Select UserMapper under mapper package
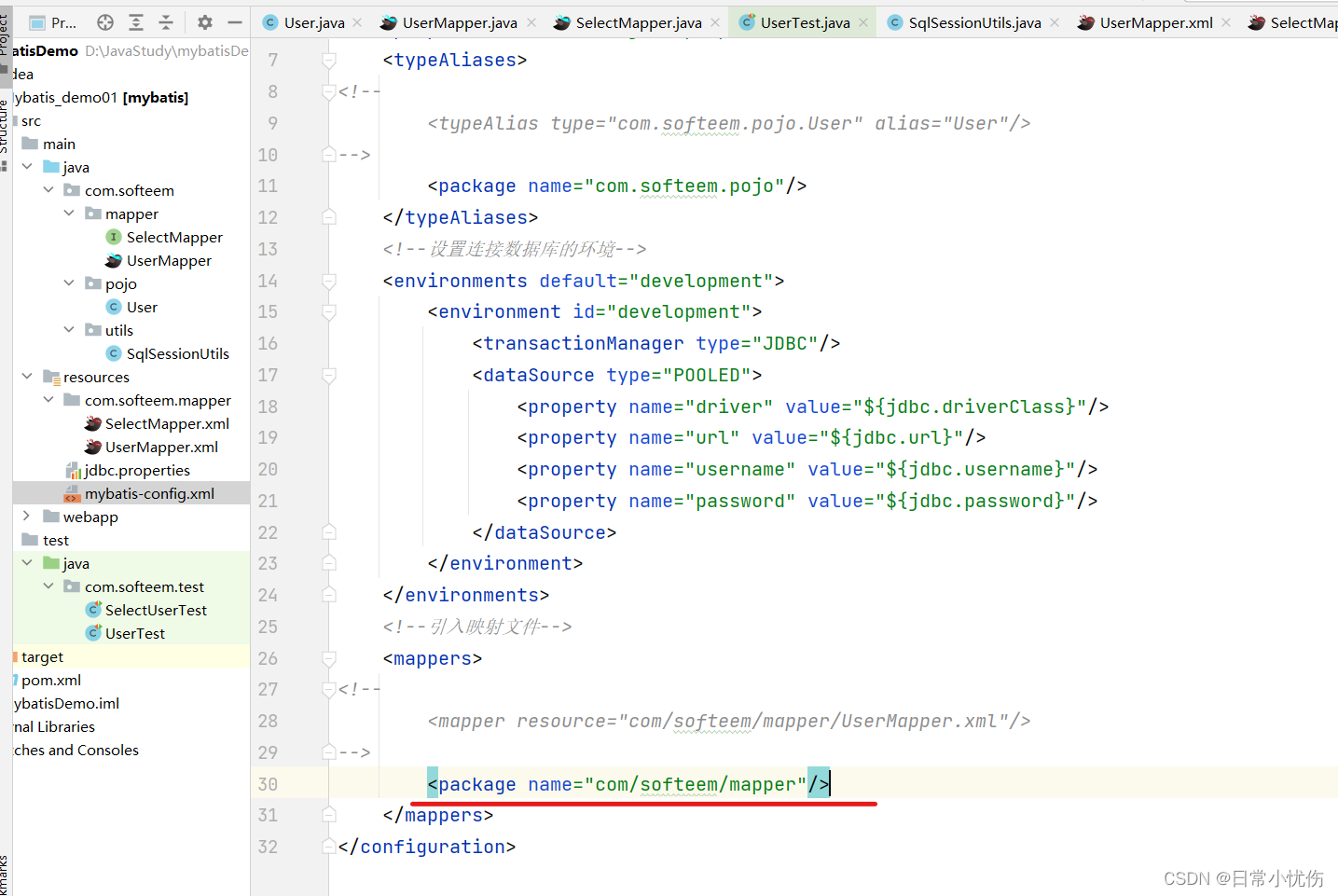1338x896 pixels. (169, 260)
